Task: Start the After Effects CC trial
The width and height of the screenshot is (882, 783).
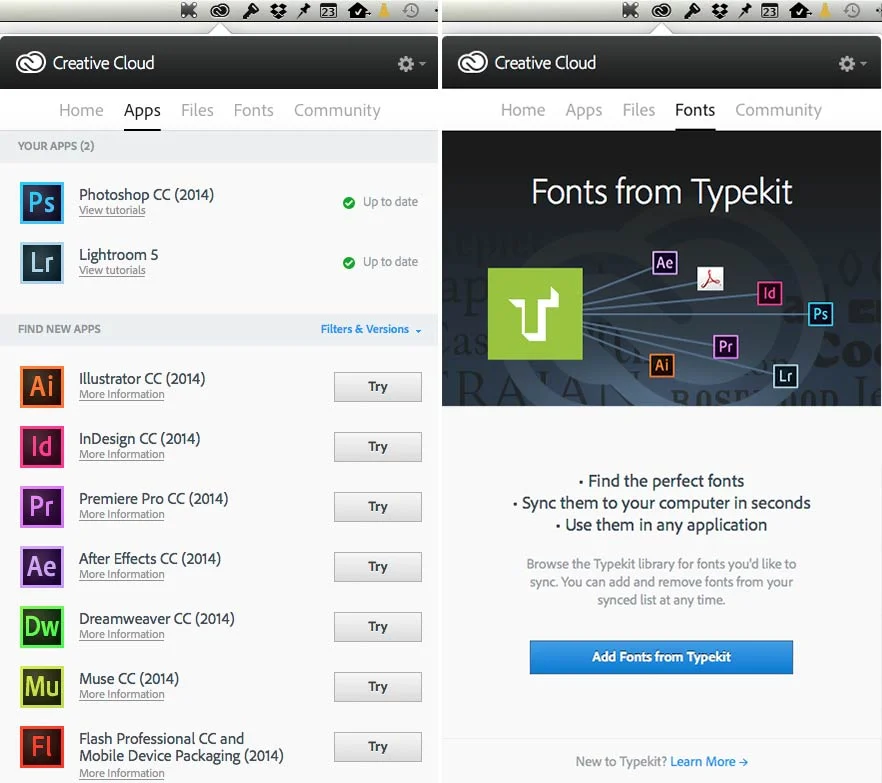Action: point(377,566)
